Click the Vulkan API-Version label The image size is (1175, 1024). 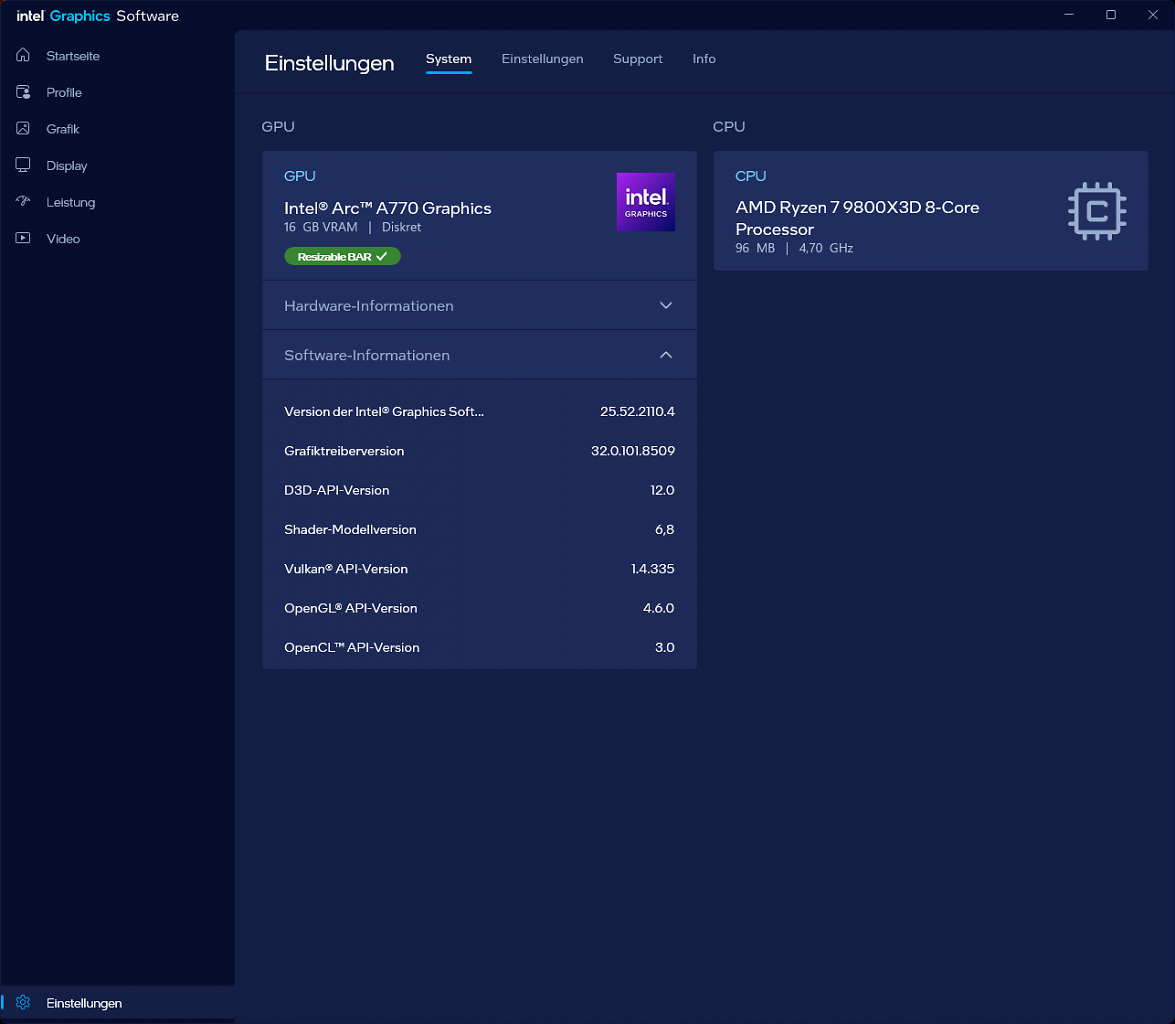[x=345, y=569]
